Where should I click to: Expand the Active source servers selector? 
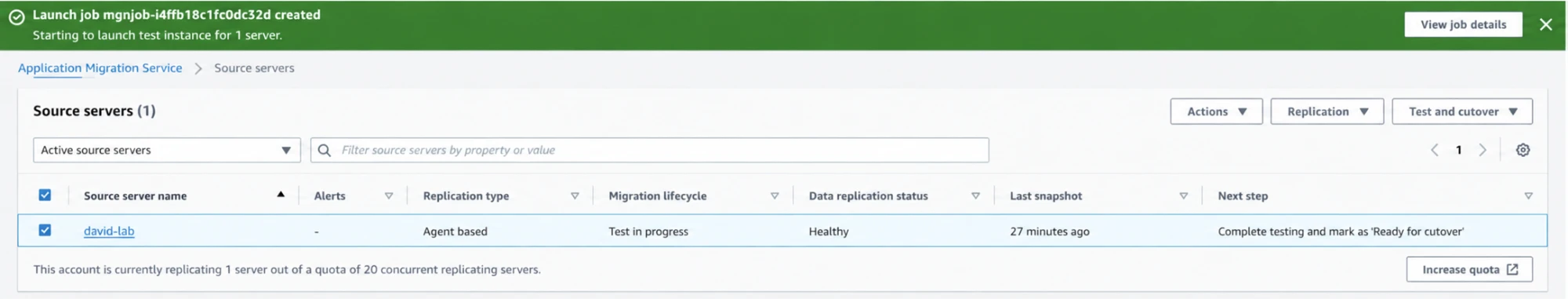167,150
